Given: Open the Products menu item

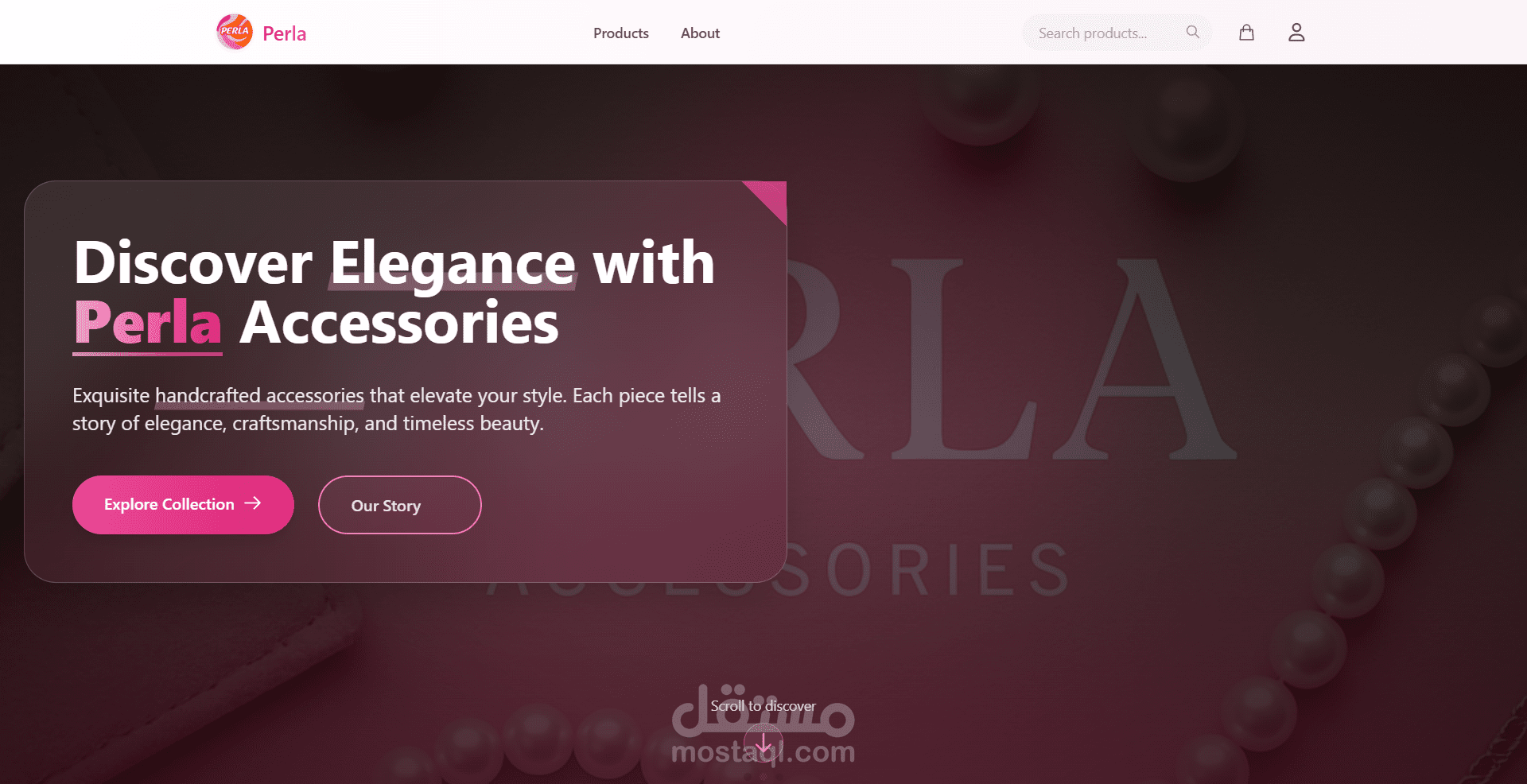Looking at the screenshot, I should [x=621, y=33].
